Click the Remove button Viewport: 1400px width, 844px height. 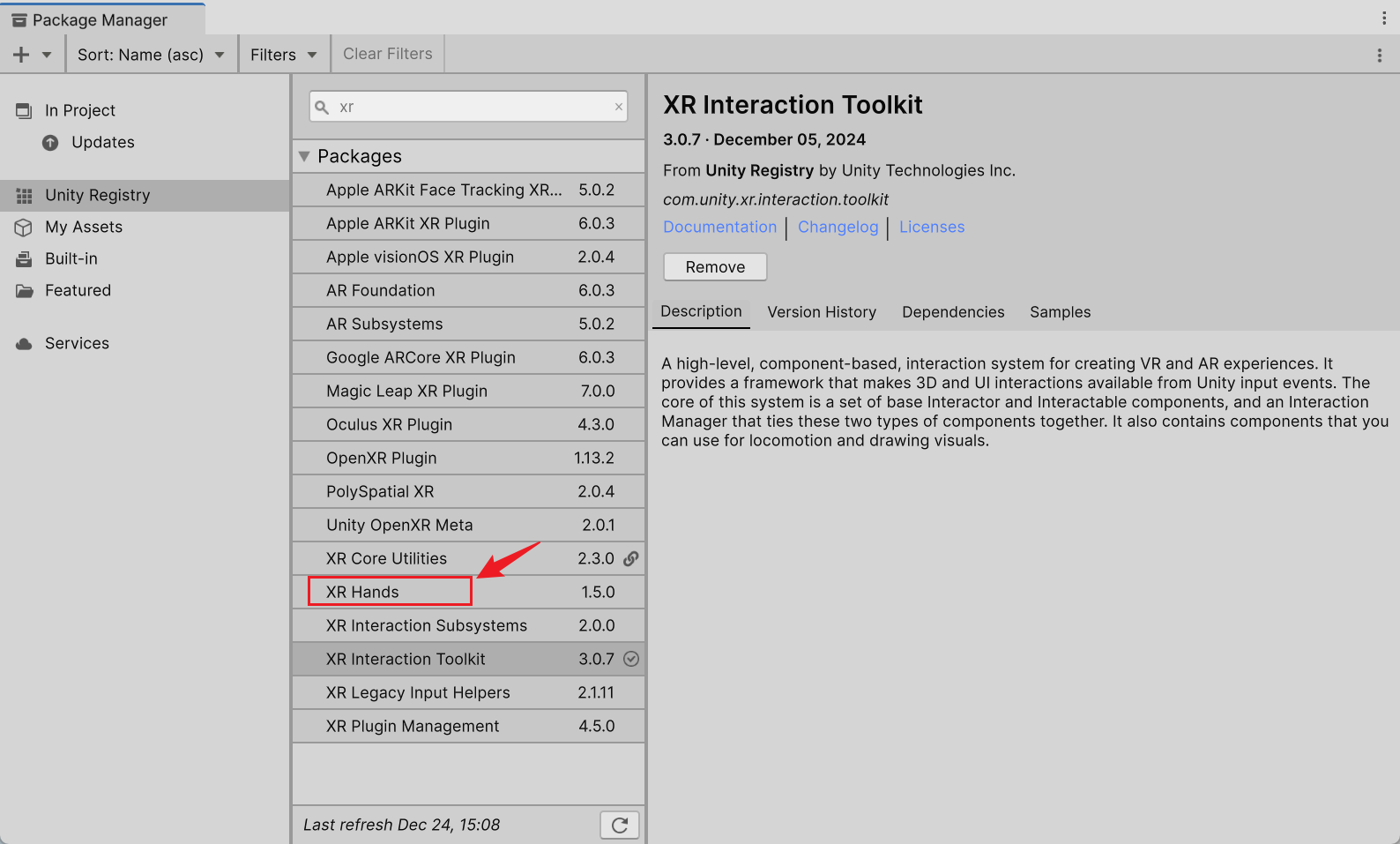coord(715,267)
